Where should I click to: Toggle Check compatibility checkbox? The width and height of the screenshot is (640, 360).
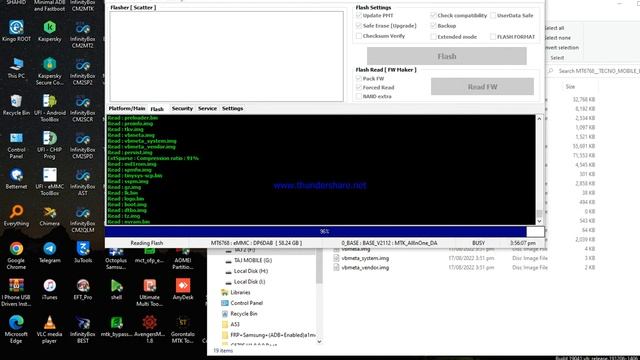tap(433, 16)
